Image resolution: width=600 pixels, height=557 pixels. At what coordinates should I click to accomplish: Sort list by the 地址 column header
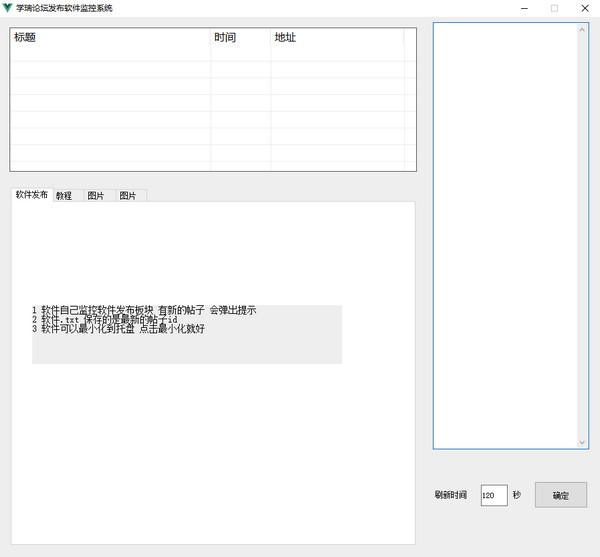[x=336, y=38]
